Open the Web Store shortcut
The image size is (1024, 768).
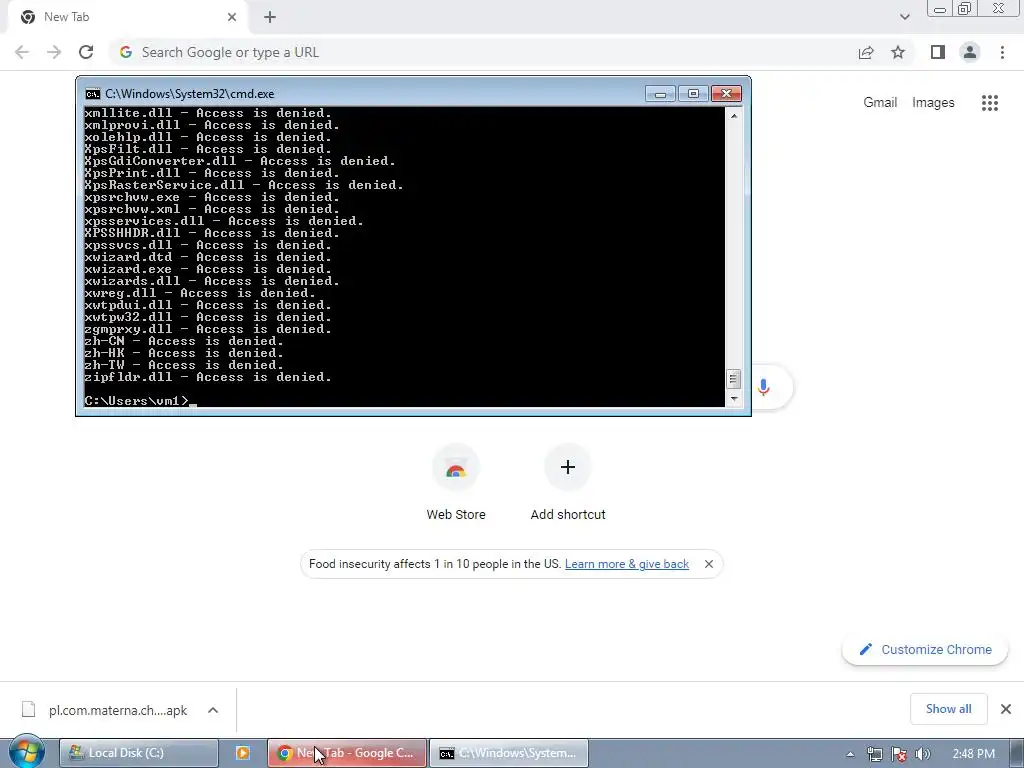pos(456,482)
